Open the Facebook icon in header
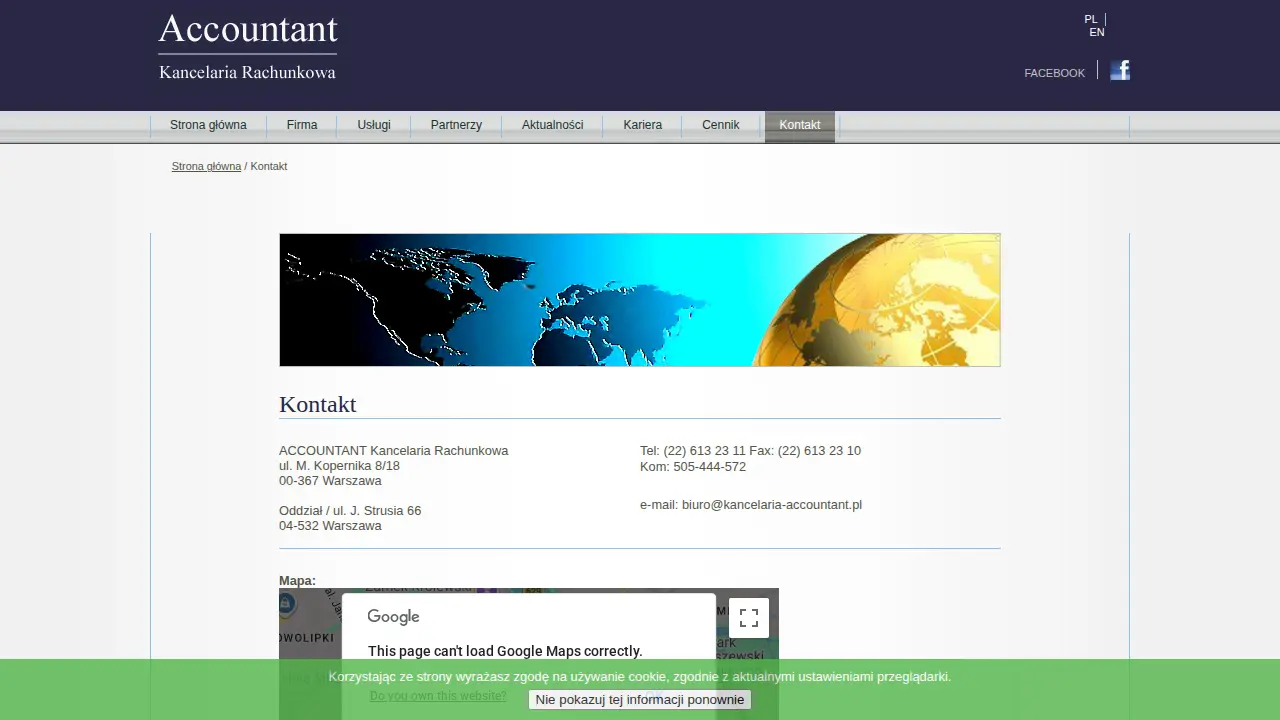Screen dimensions: 1280x720 point(1120,70)
